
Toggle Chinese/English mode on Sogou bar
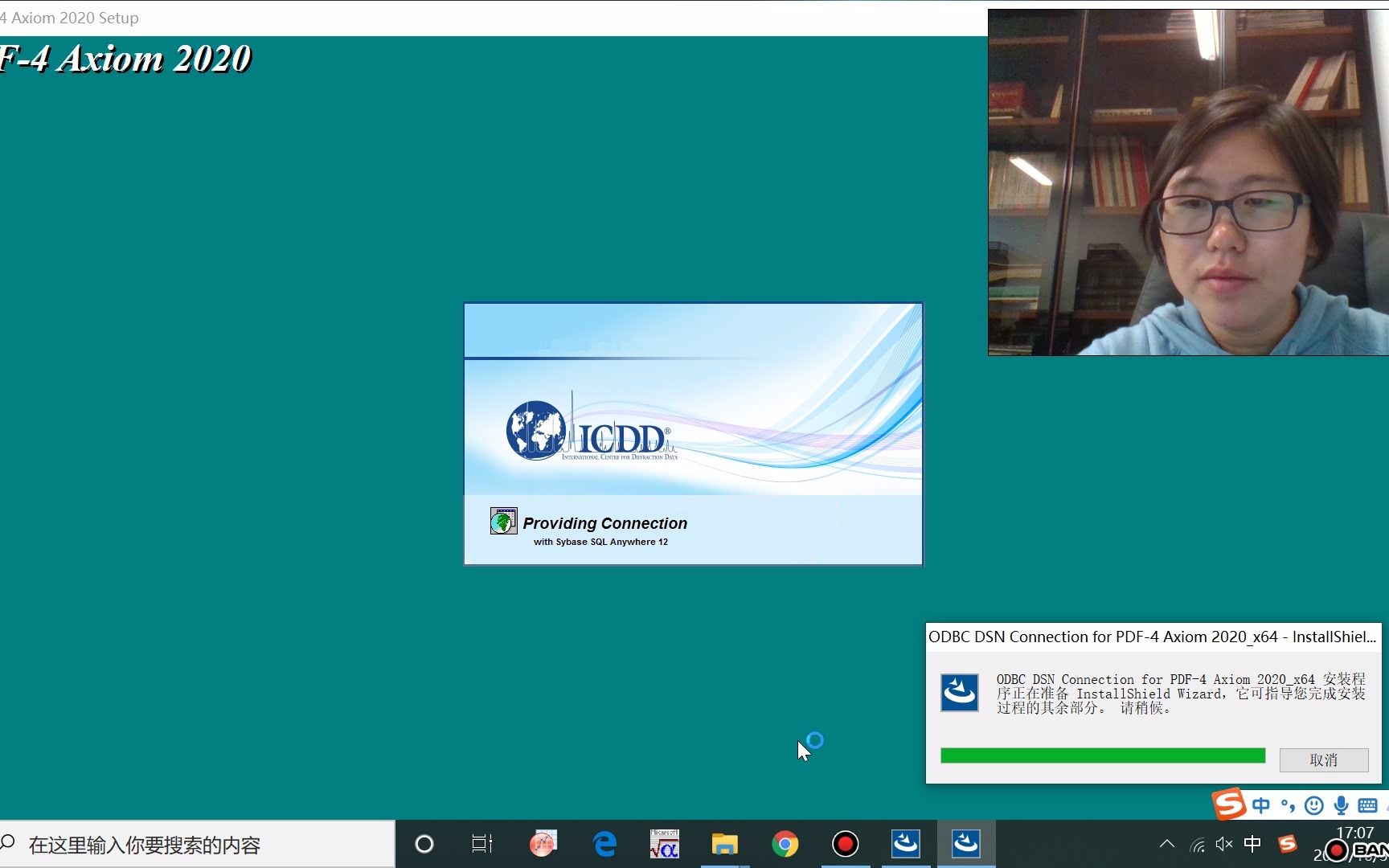(x=1260, y=805)
